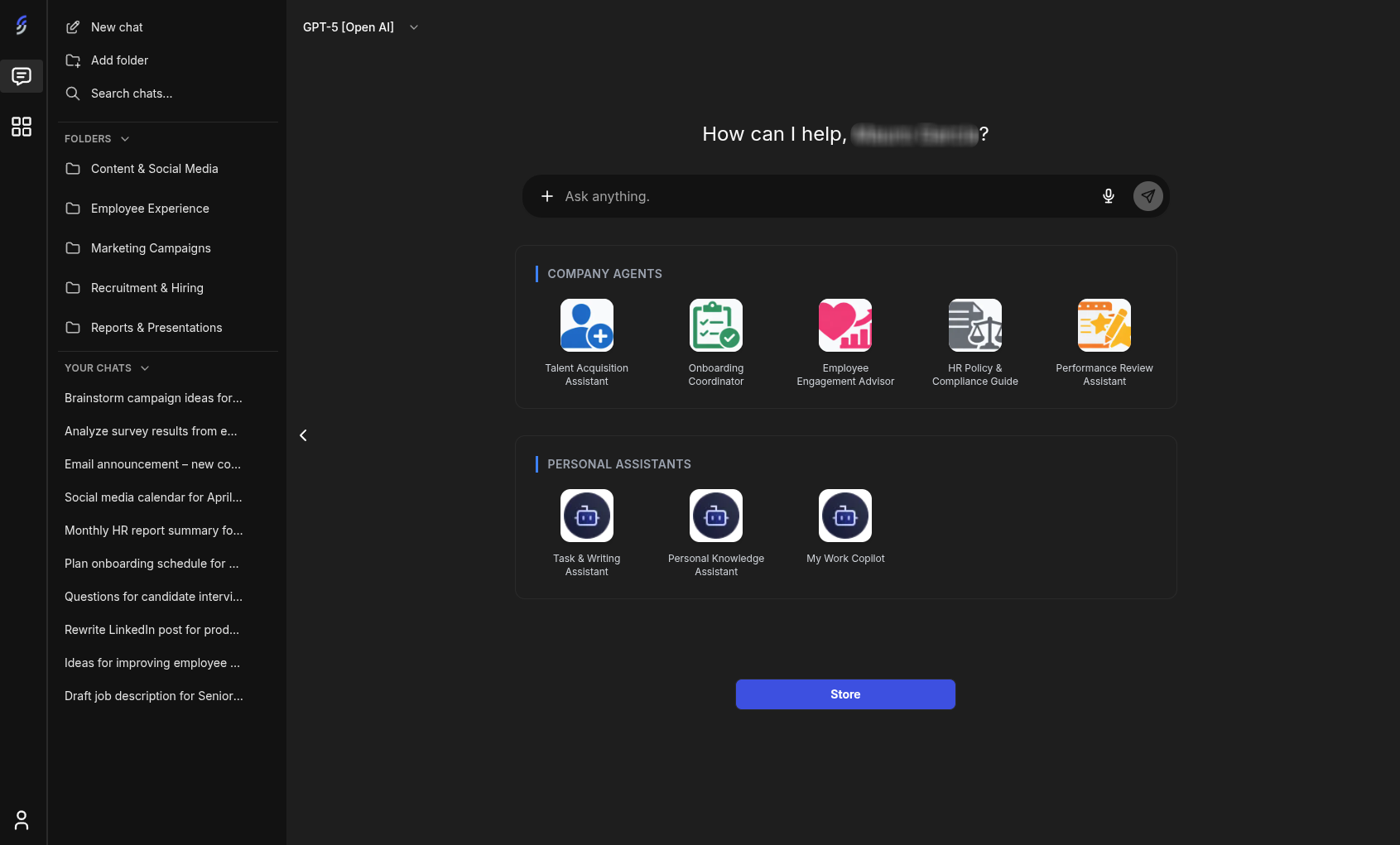Viewport: 1400px width, 845px height.
Task: Collapse the sidebar with the arrow
Action: pyautogui.click(x=303, y=435)
